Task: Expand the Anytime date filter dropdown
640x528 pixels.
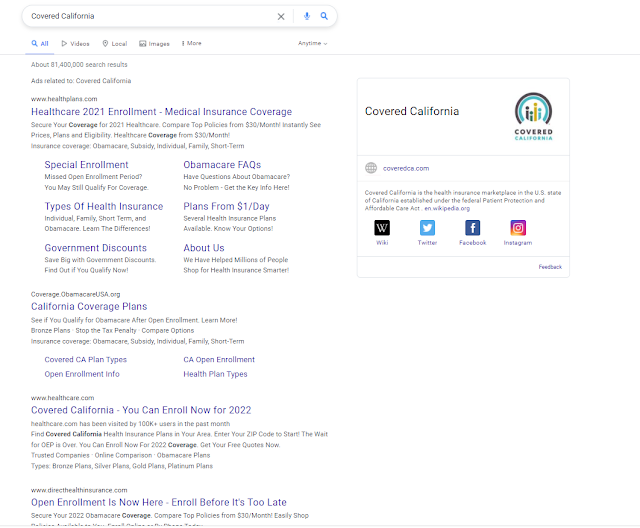Action: pos(313,43)
